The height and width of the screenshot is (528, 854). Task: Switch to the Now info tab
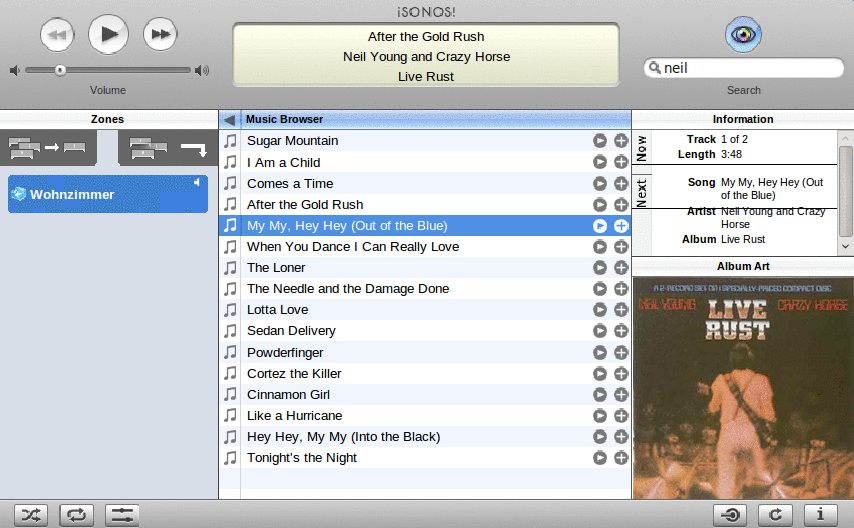[642, 148]
